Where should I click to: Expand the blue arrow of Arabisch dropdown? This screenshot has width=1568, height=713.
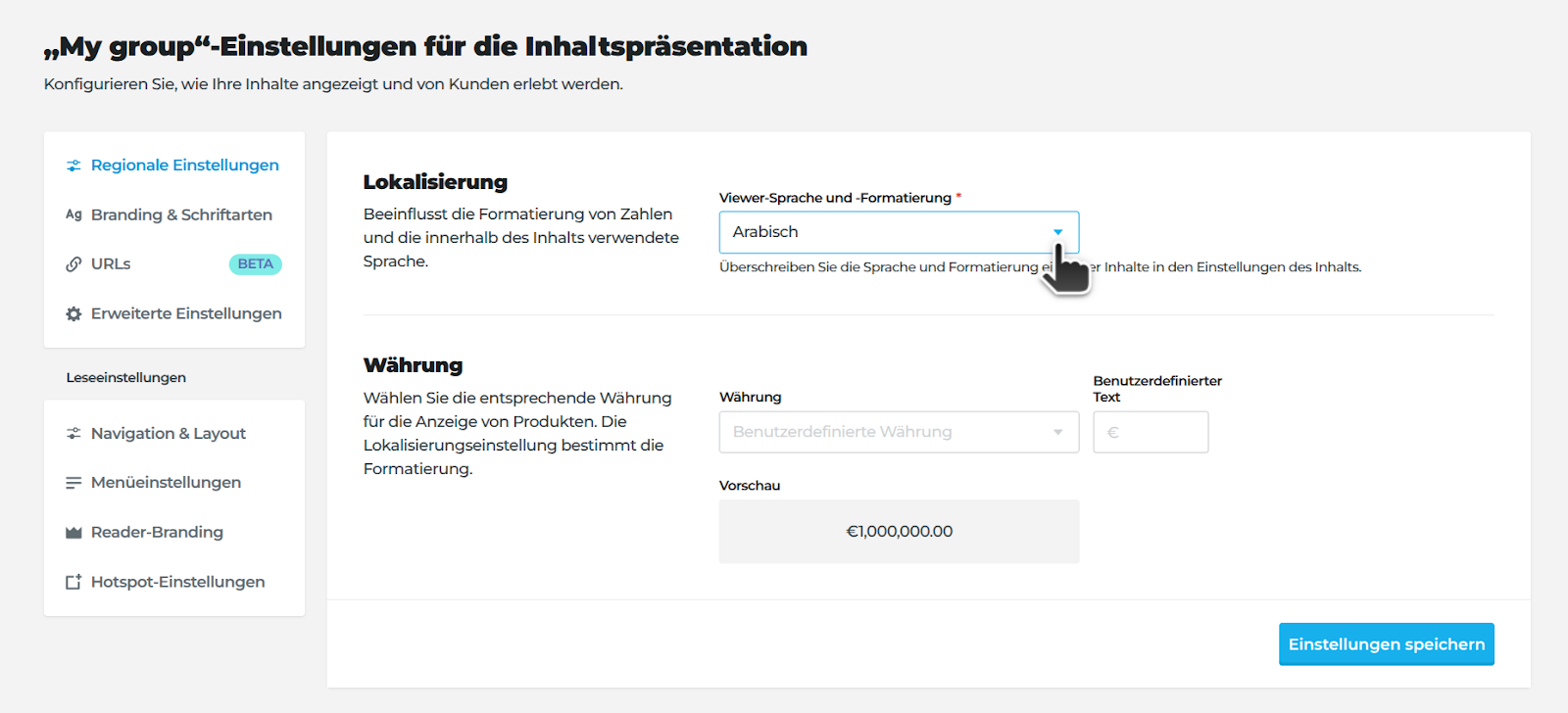coord(1057,232)
